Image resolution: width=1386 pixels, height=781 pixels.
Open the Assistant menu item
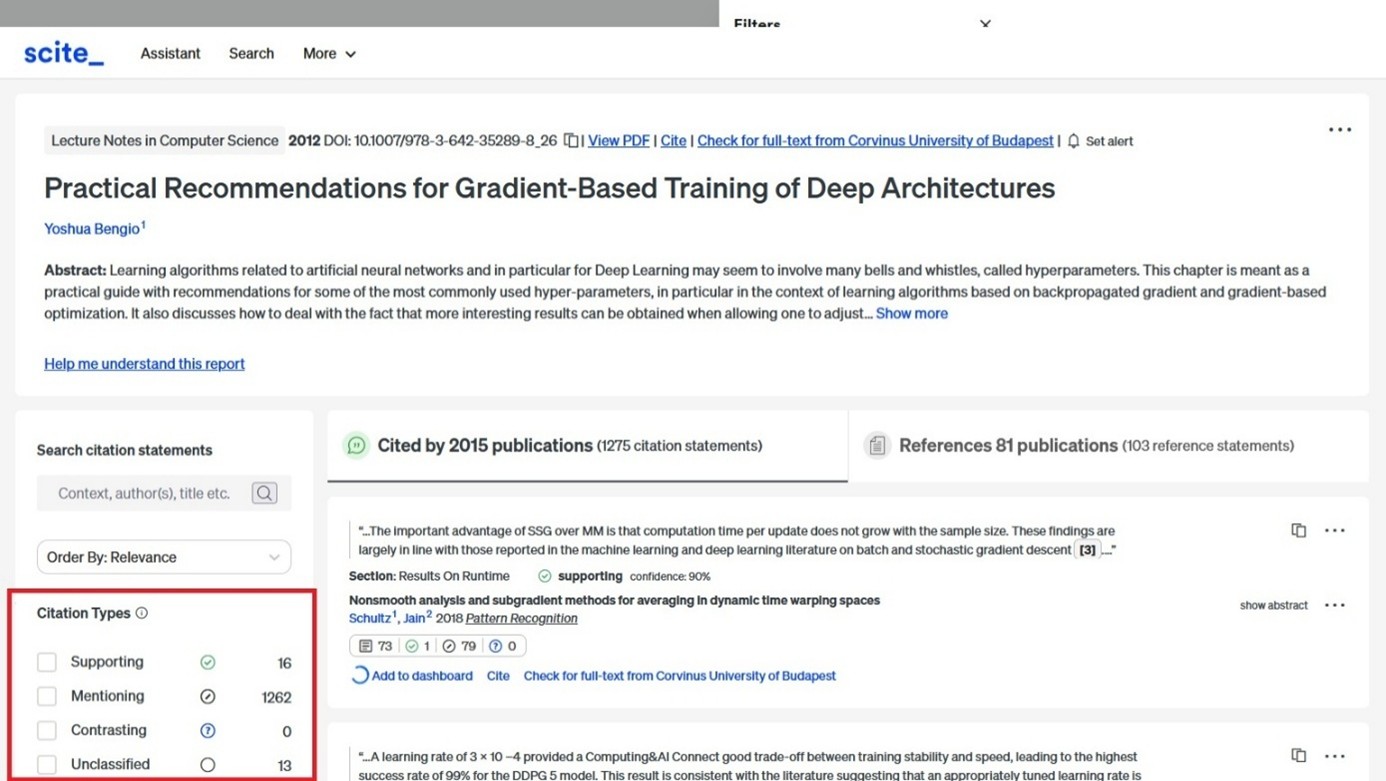[170, 54]
